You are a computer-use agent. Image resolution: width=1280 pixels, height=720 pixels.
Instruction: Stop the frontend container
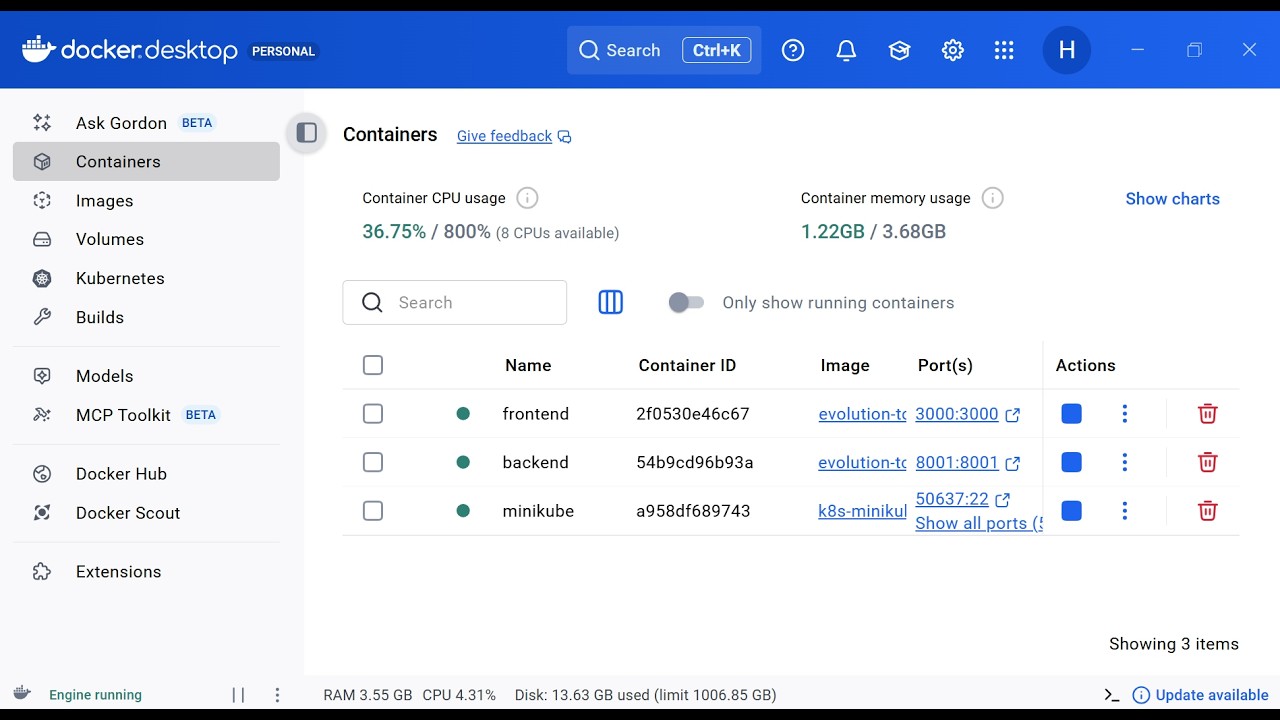[1071, 413]
